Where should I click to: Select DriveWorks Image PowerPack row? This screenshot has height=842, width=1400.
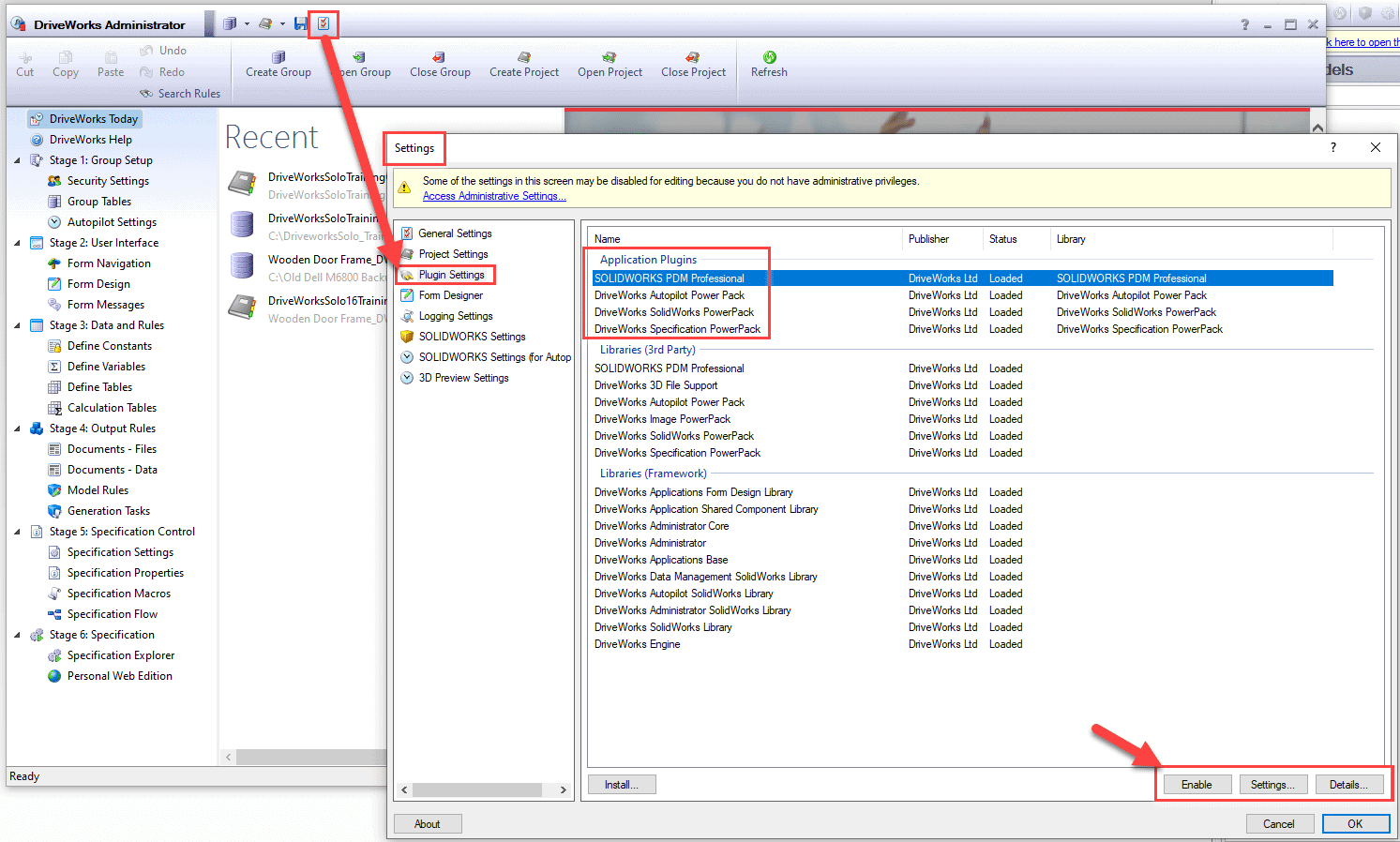[x=963, y=419]
